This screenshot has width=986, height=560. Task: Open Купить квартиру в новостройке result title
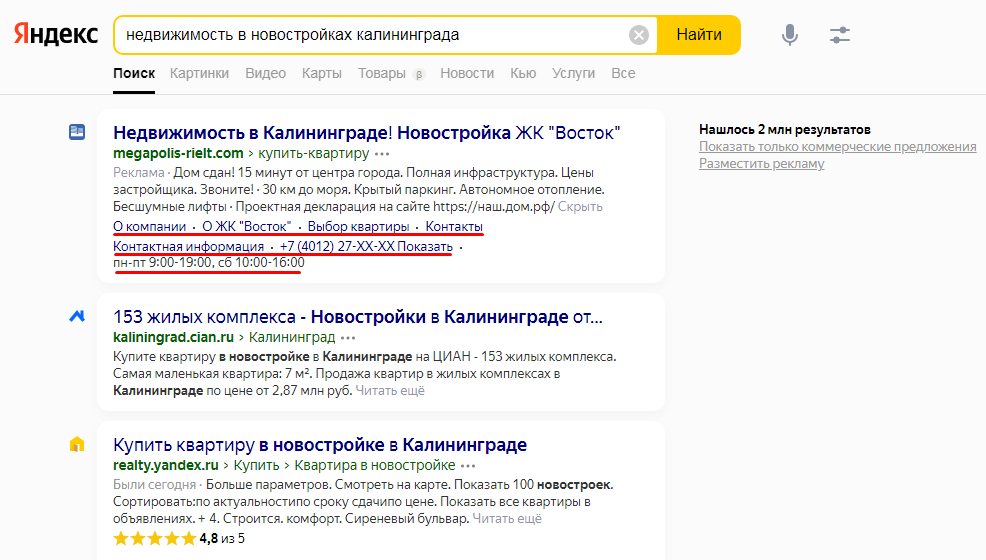click(320, 445)
